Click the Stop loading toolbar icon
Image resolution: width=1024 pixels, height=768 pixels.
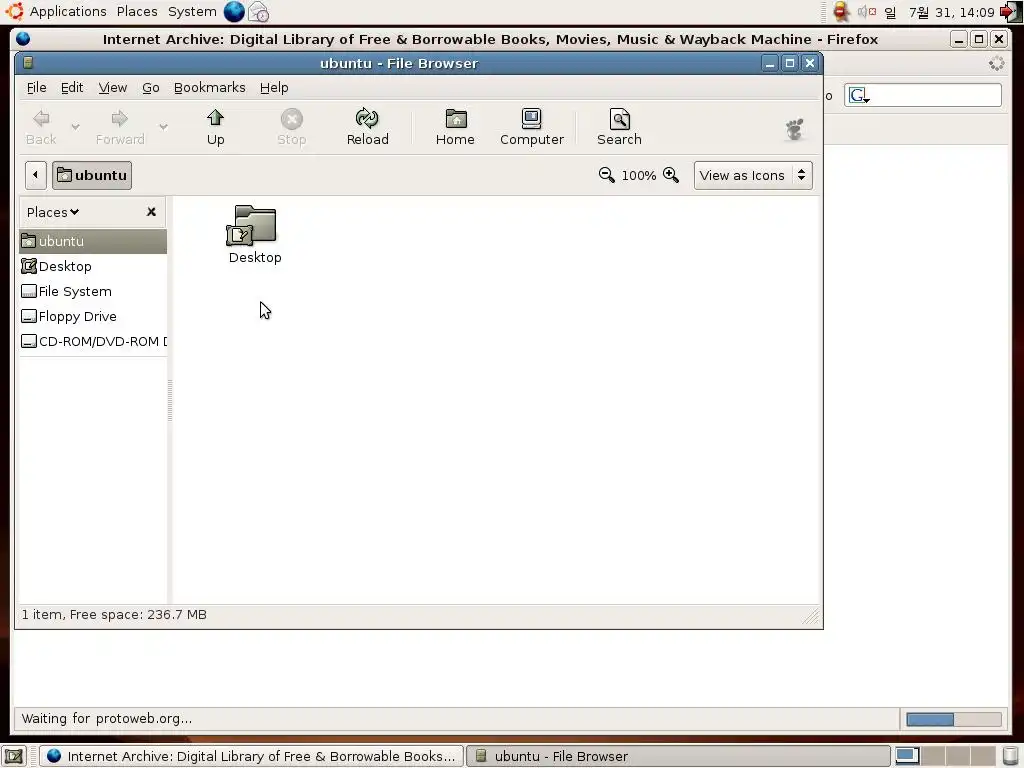coord(291,127)
